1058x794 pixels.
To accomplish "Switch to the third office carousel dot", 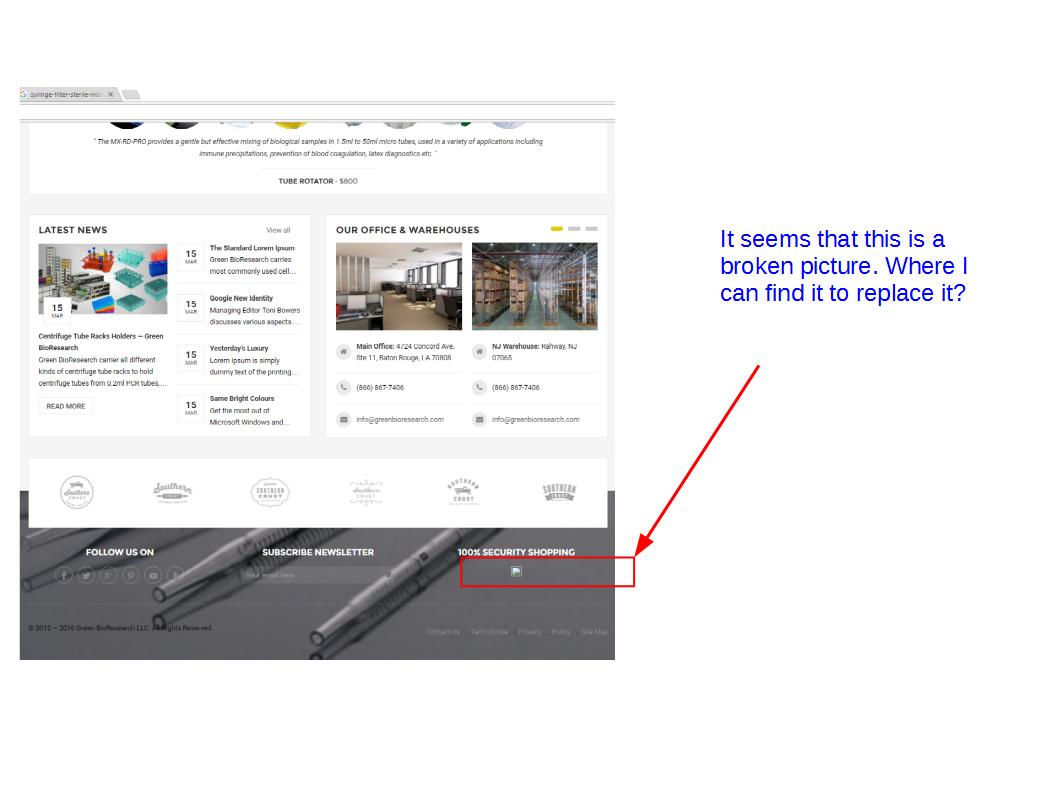I will pyautogui.click(x=591, y=229).
